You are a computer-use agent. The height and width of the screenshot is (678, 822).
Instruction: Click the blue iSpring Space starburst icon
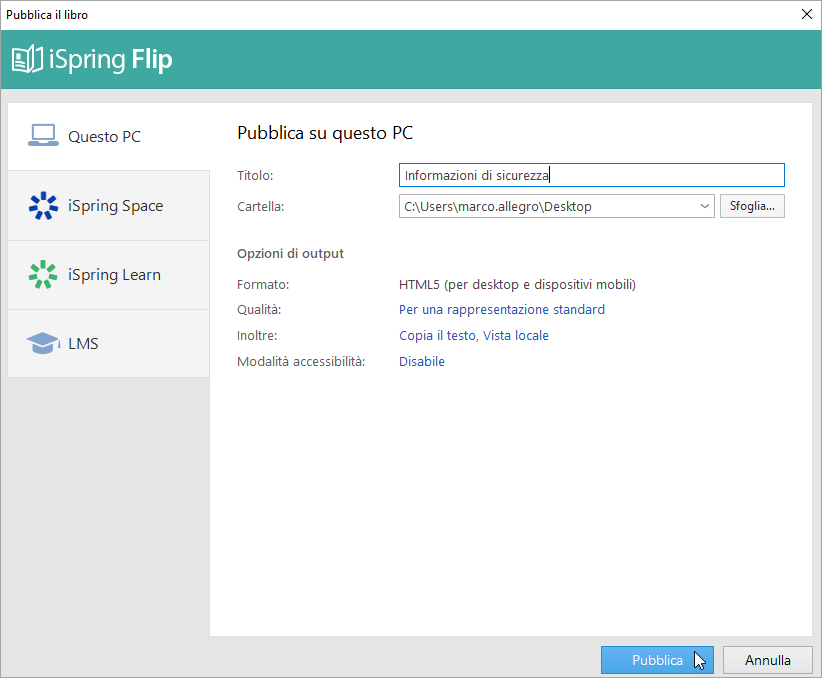pyautogui.click(x=43, y=206)
